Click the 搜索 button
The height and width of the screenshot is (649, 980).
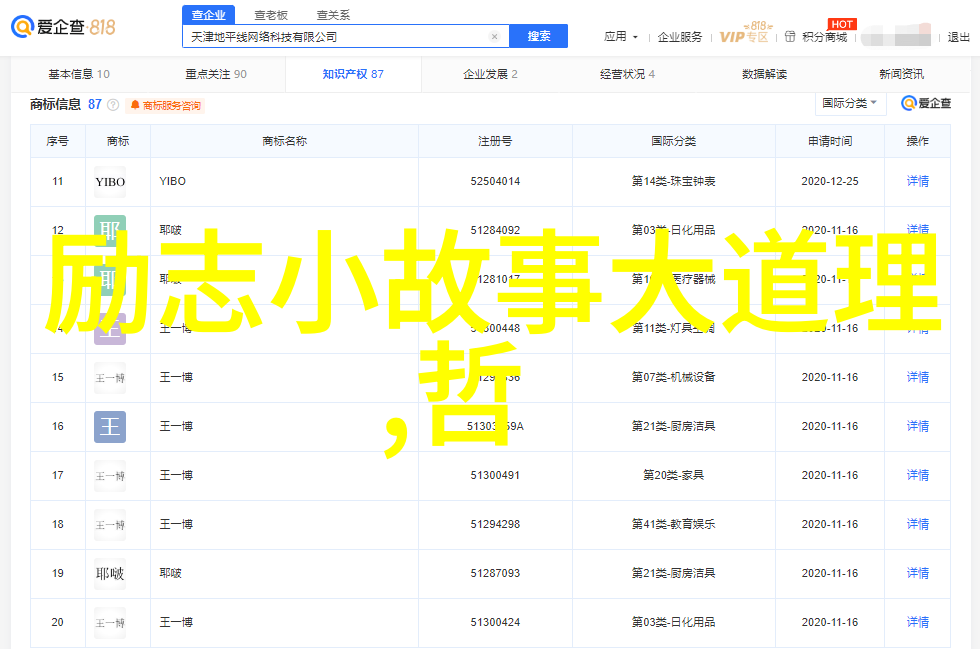pyautogui.click(x=539, y=36)
